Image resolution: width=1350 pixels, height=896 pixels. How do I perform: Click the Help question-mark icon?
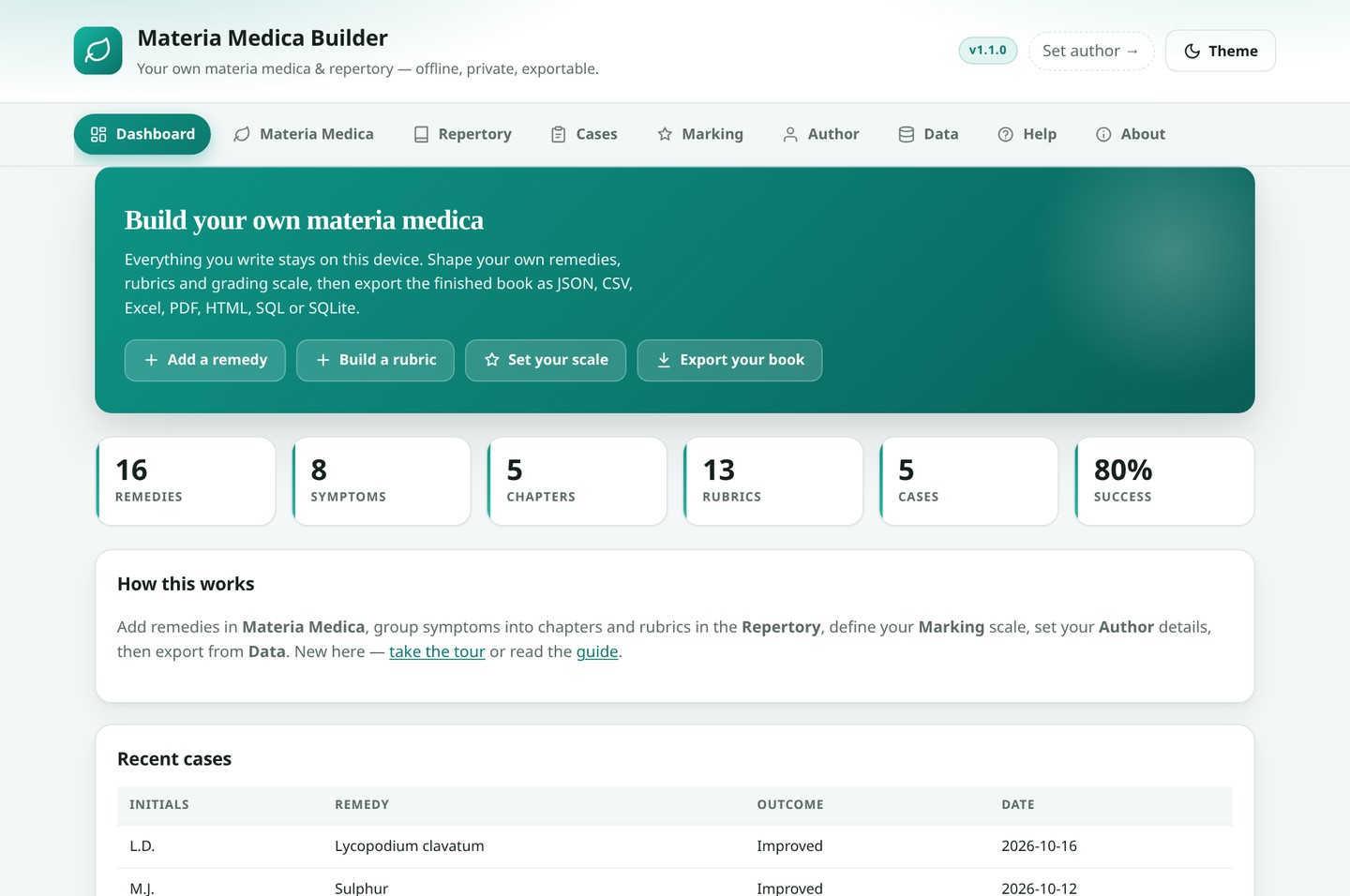pyautogui.click(x=1006, y=134)
